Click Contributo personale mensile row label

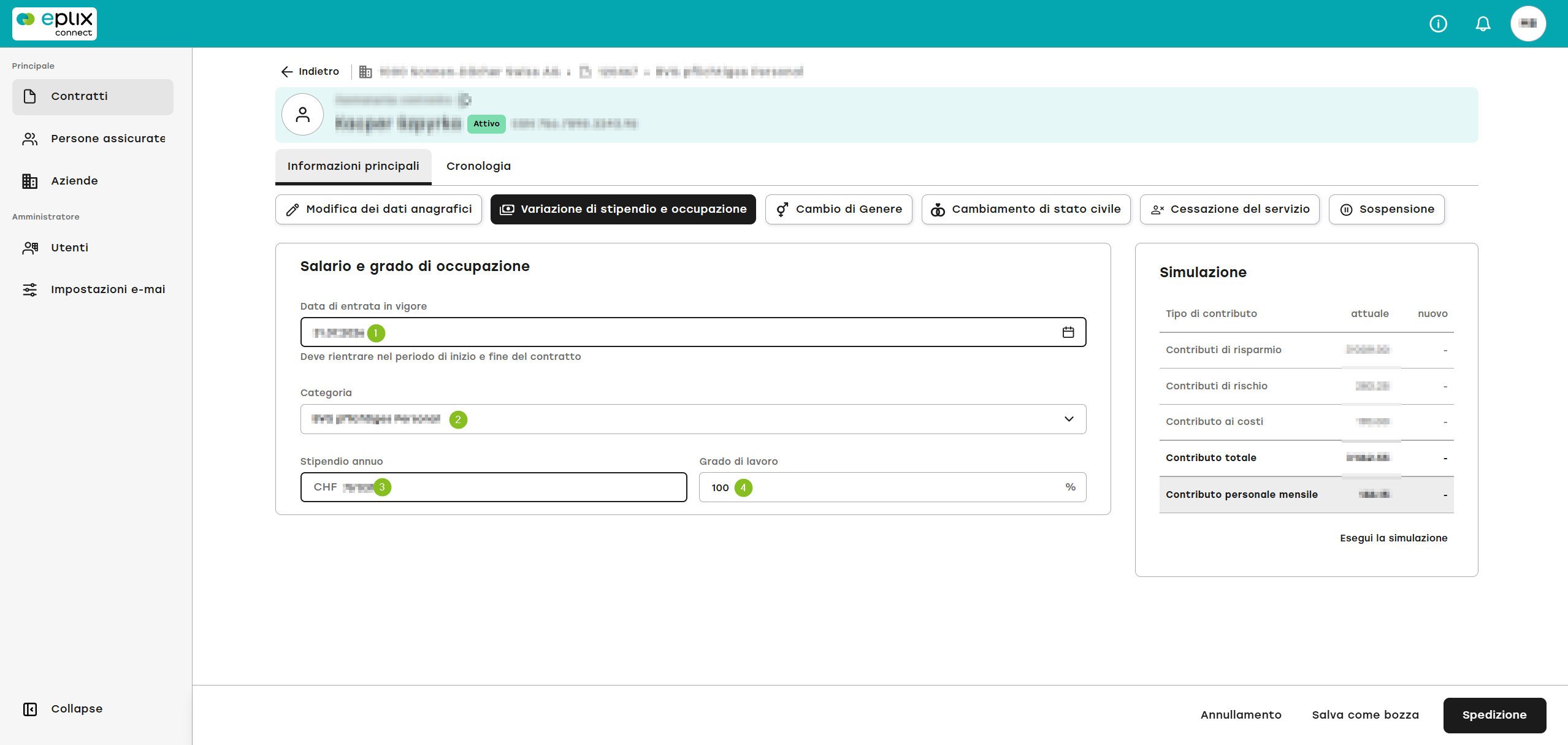tap(1242, 495)
